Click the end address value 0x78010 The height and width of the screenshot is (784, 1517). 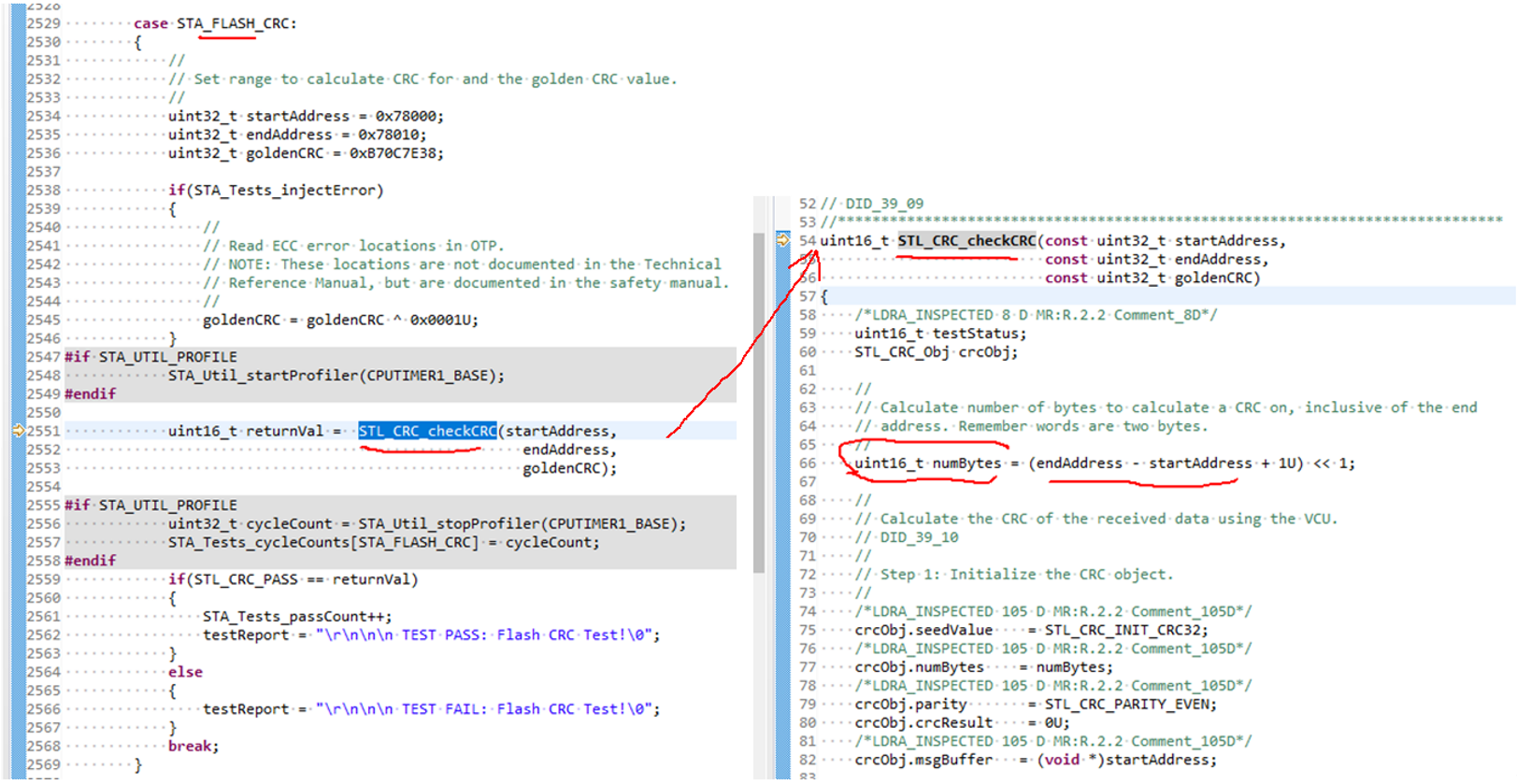[392, 135]
